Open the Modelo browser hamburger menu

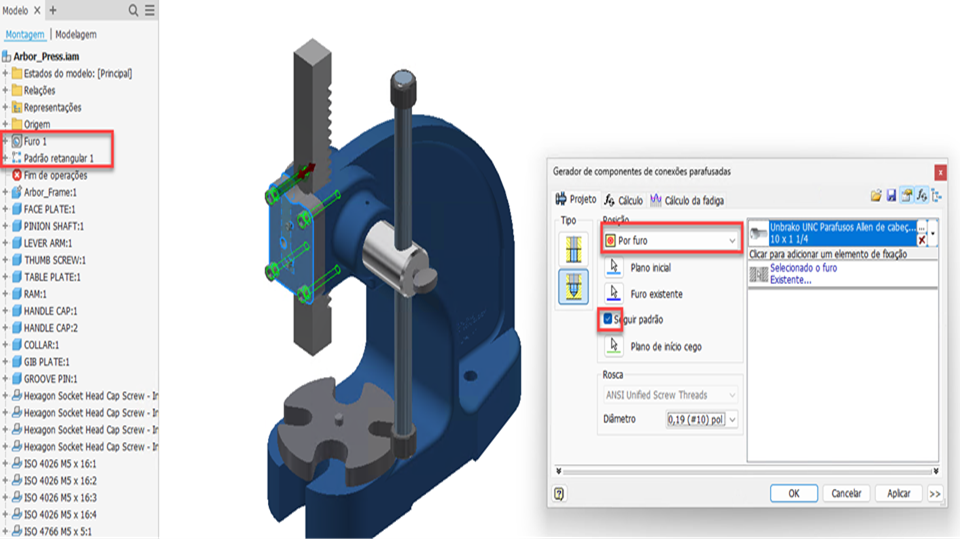(150, 10)
